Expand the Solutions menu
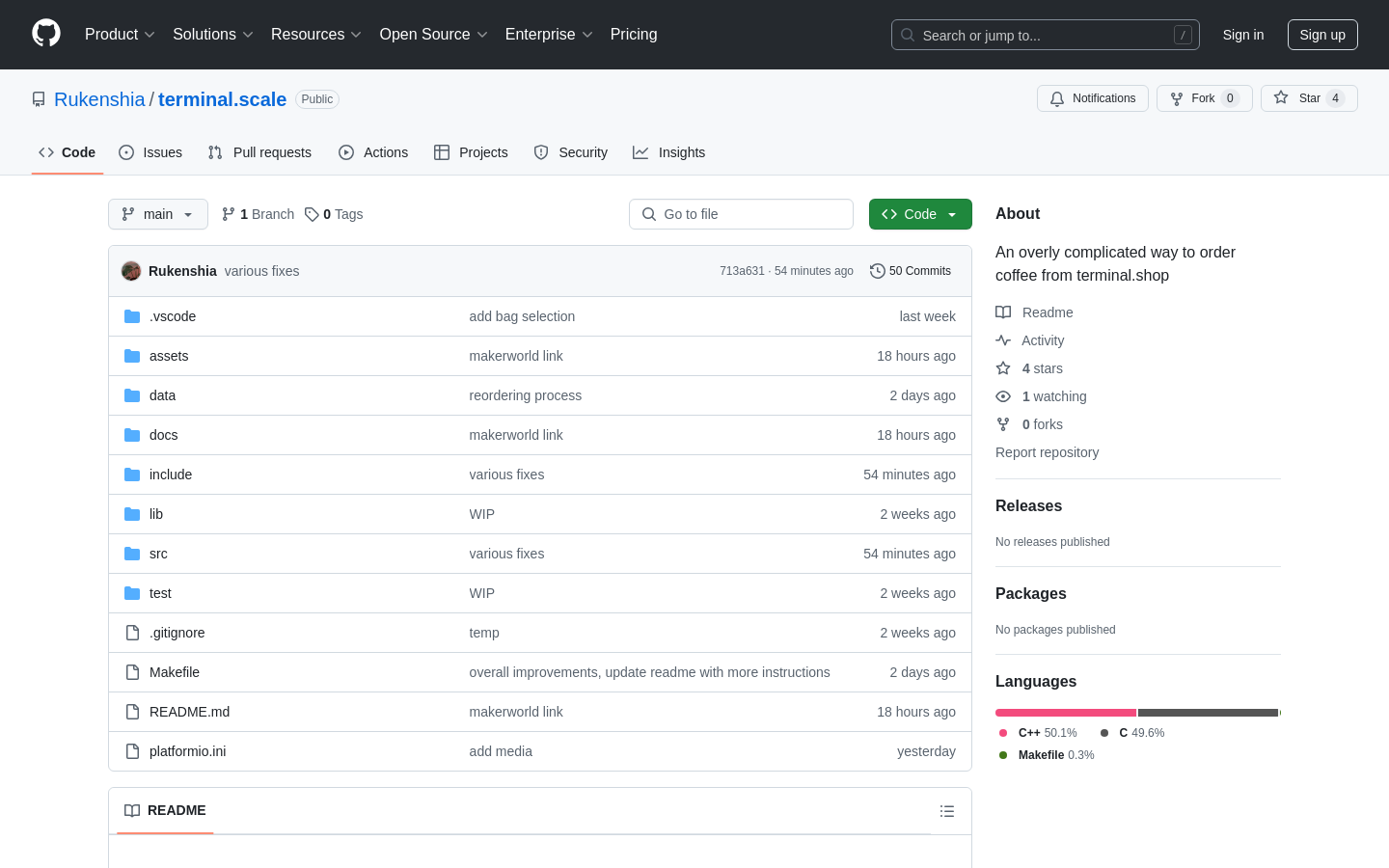The height and width of the screenshot is (868, 1389). tap(213, 34)
